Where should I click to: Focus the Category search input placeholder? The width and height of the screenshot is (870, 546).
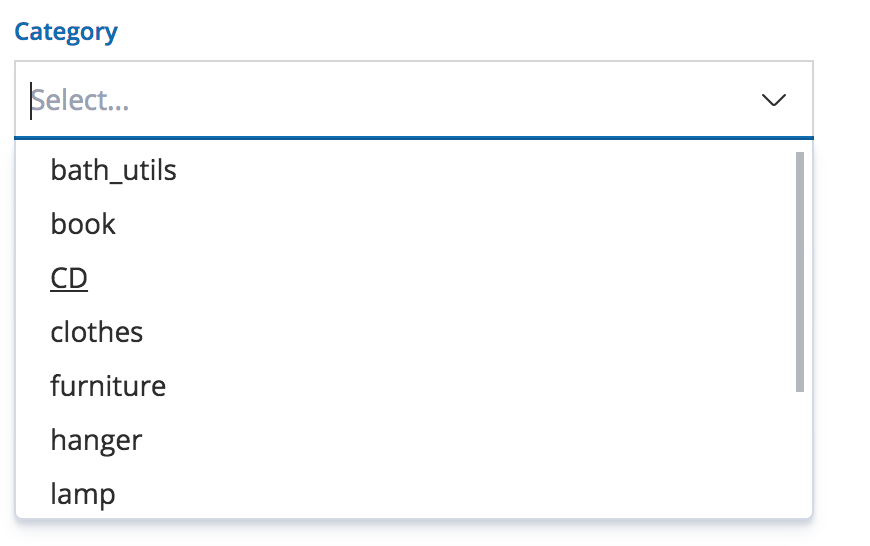tap(81, 100)
